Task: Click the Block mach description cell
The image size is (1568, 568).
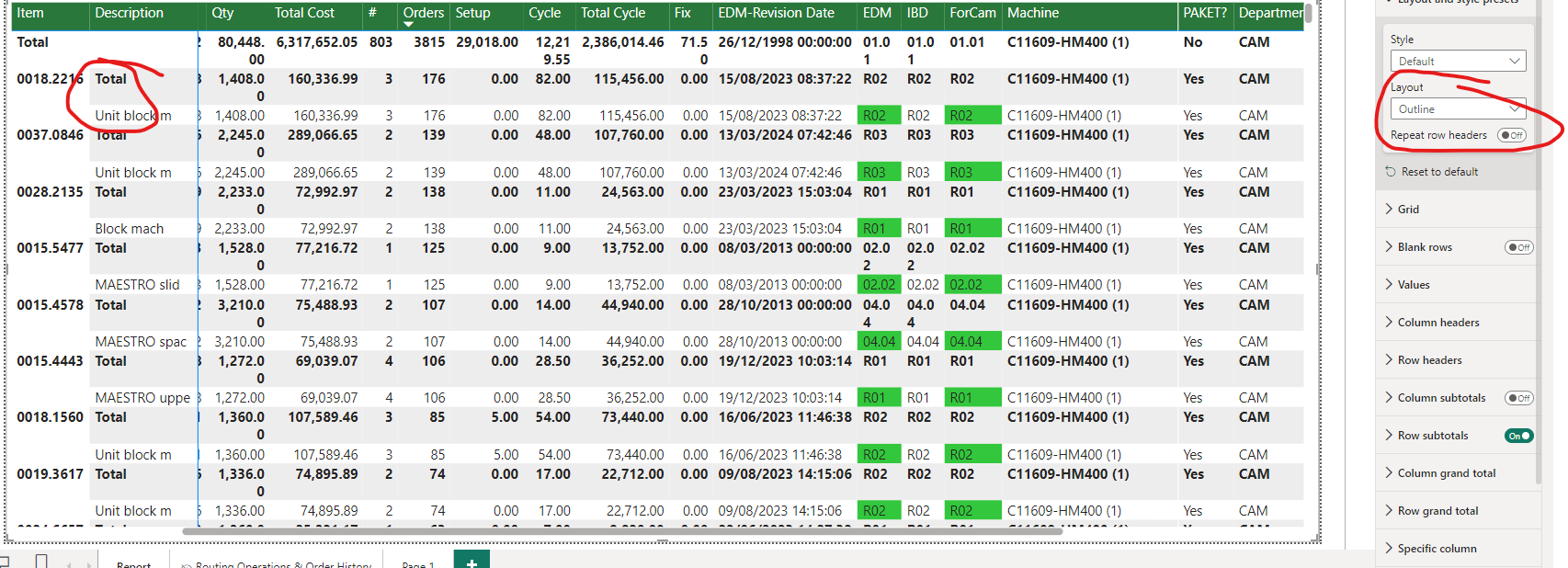Action: pyautogui.click(x=130, y=229)
